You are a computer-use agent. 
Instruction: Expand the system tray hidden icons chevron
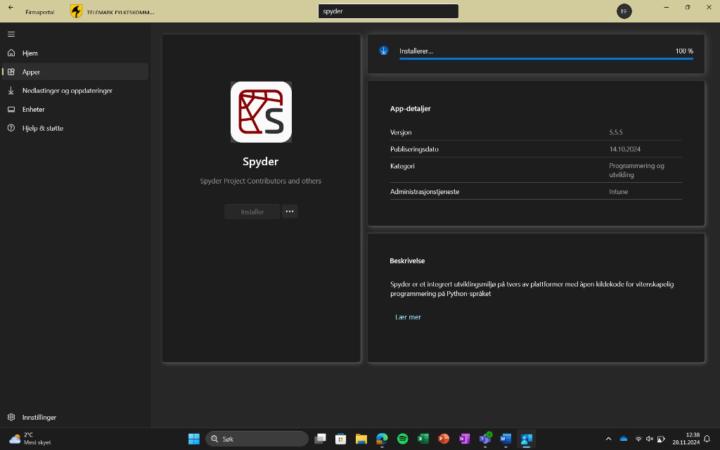(x=608, y=439)
